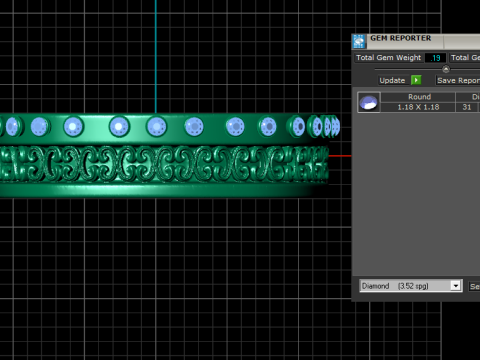Open the Diamond material dropdown arrow
This screenshot has width=480, height=360.
(456, 286)
